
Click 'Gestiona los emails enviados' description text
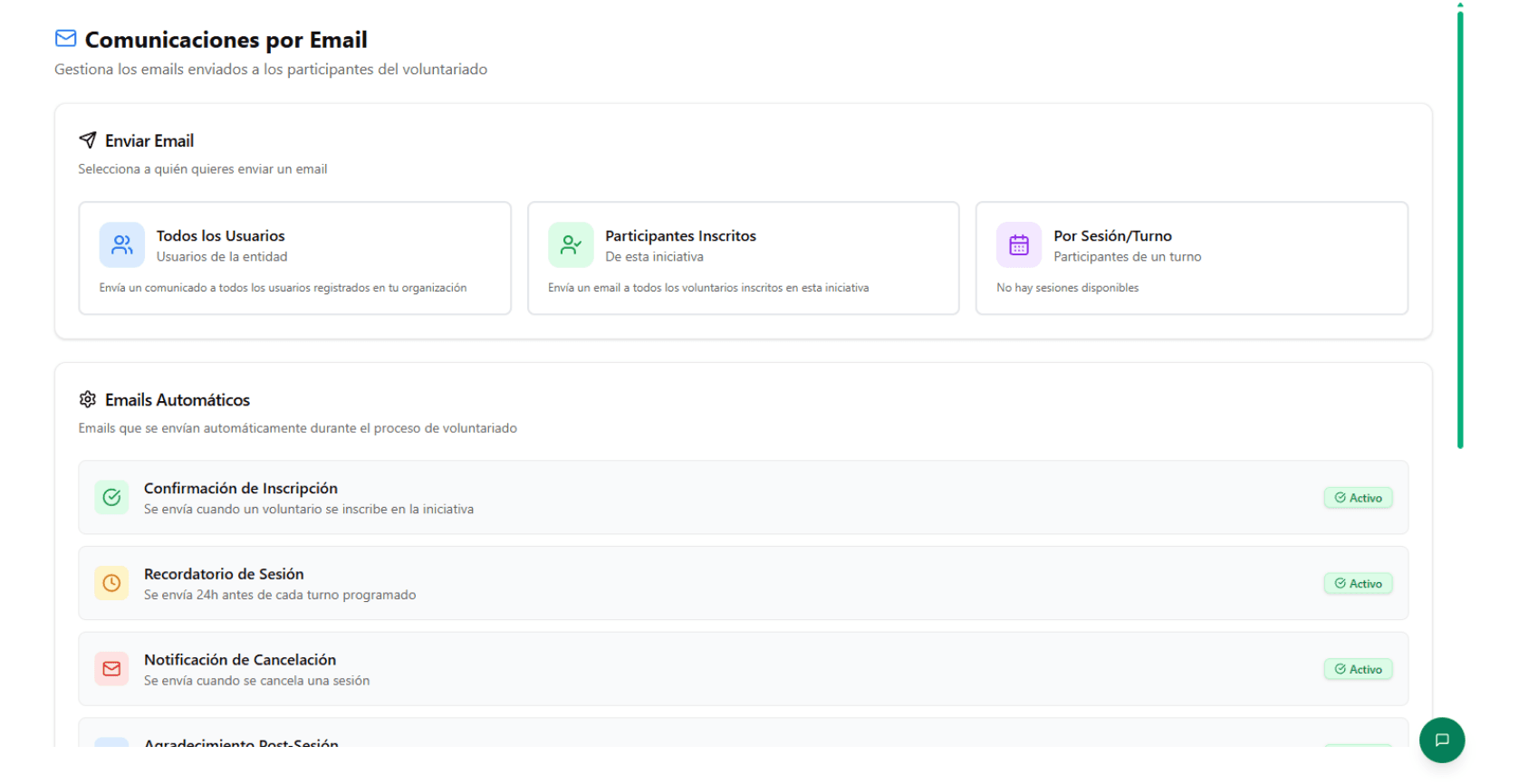point(271,70)
